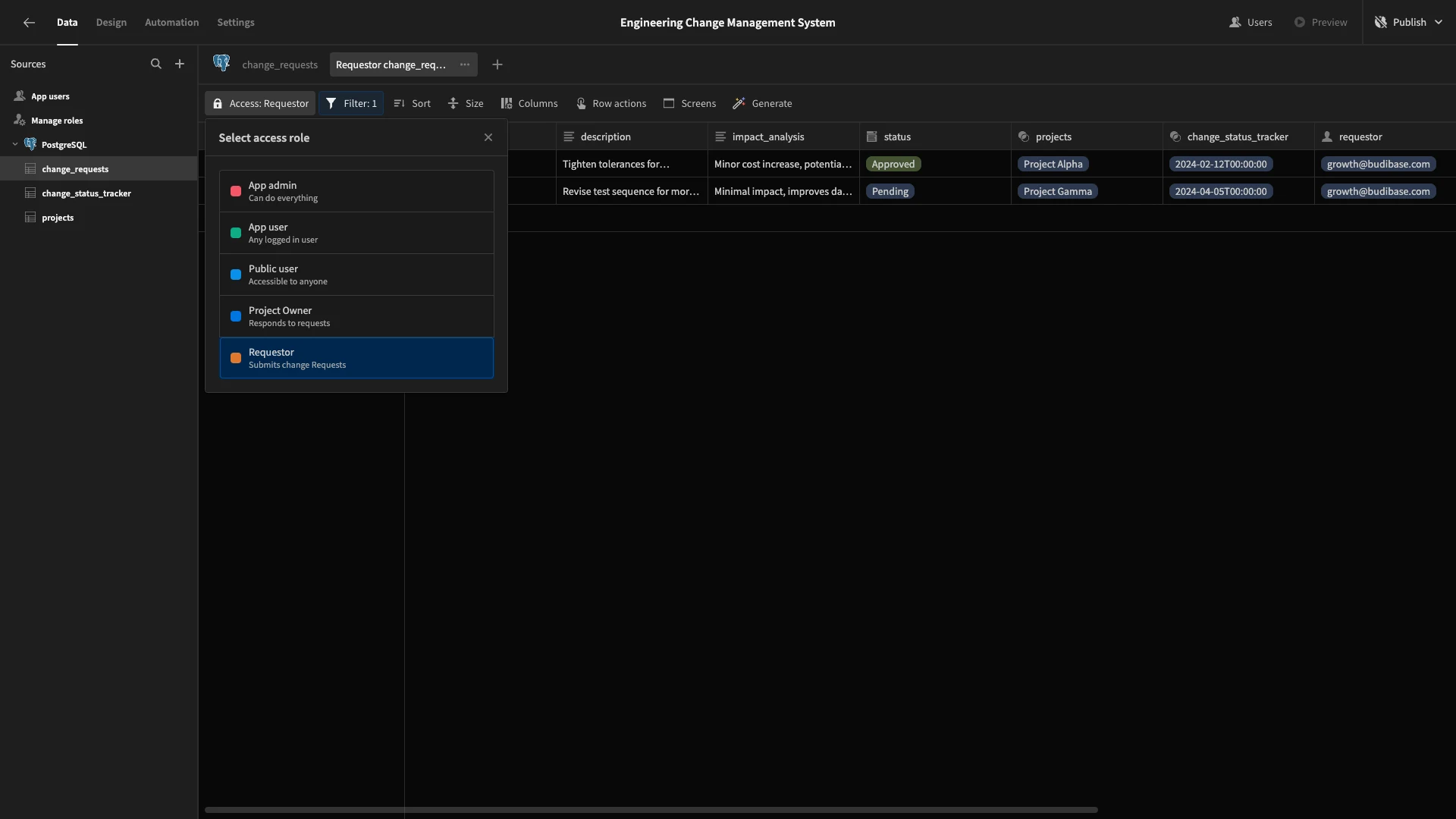Select the App admin role

[x=356, y=191]
